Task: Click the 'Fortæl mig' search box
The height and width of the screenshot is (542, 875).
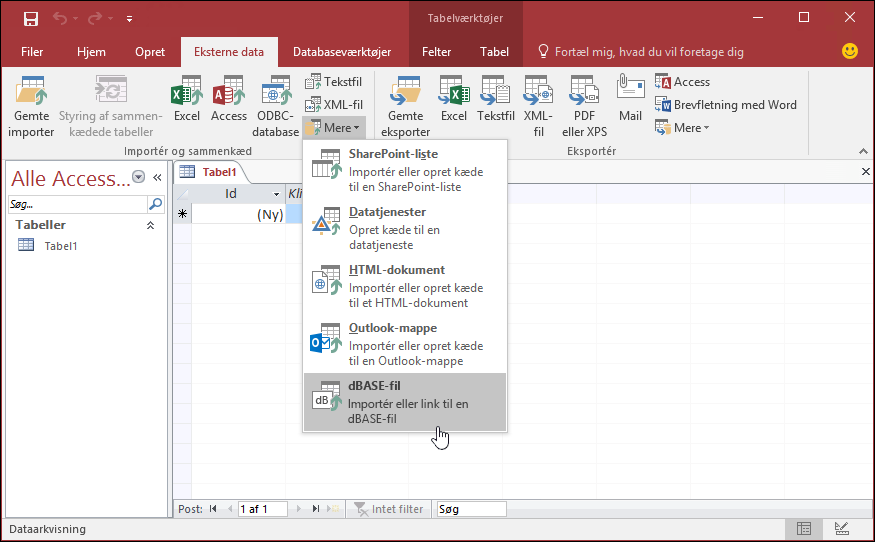Action: pyautogui.click(x=641, y=52)
